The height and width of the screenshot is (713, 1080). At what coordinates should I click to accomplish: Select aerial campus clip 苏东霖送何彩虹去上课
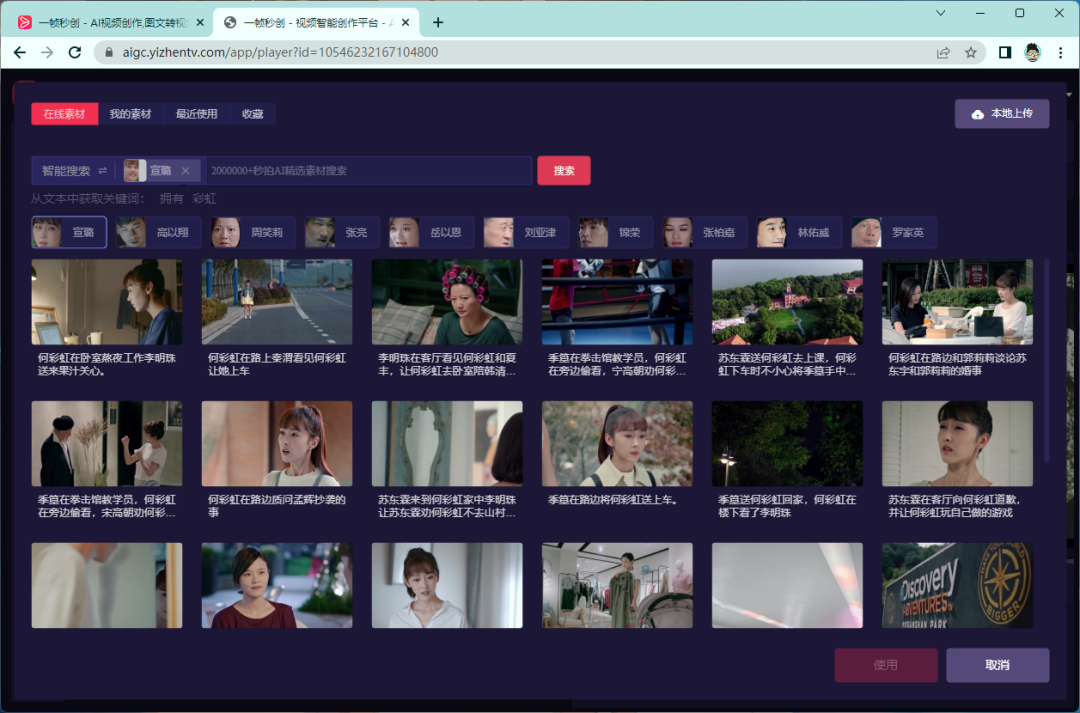(787, 302)
